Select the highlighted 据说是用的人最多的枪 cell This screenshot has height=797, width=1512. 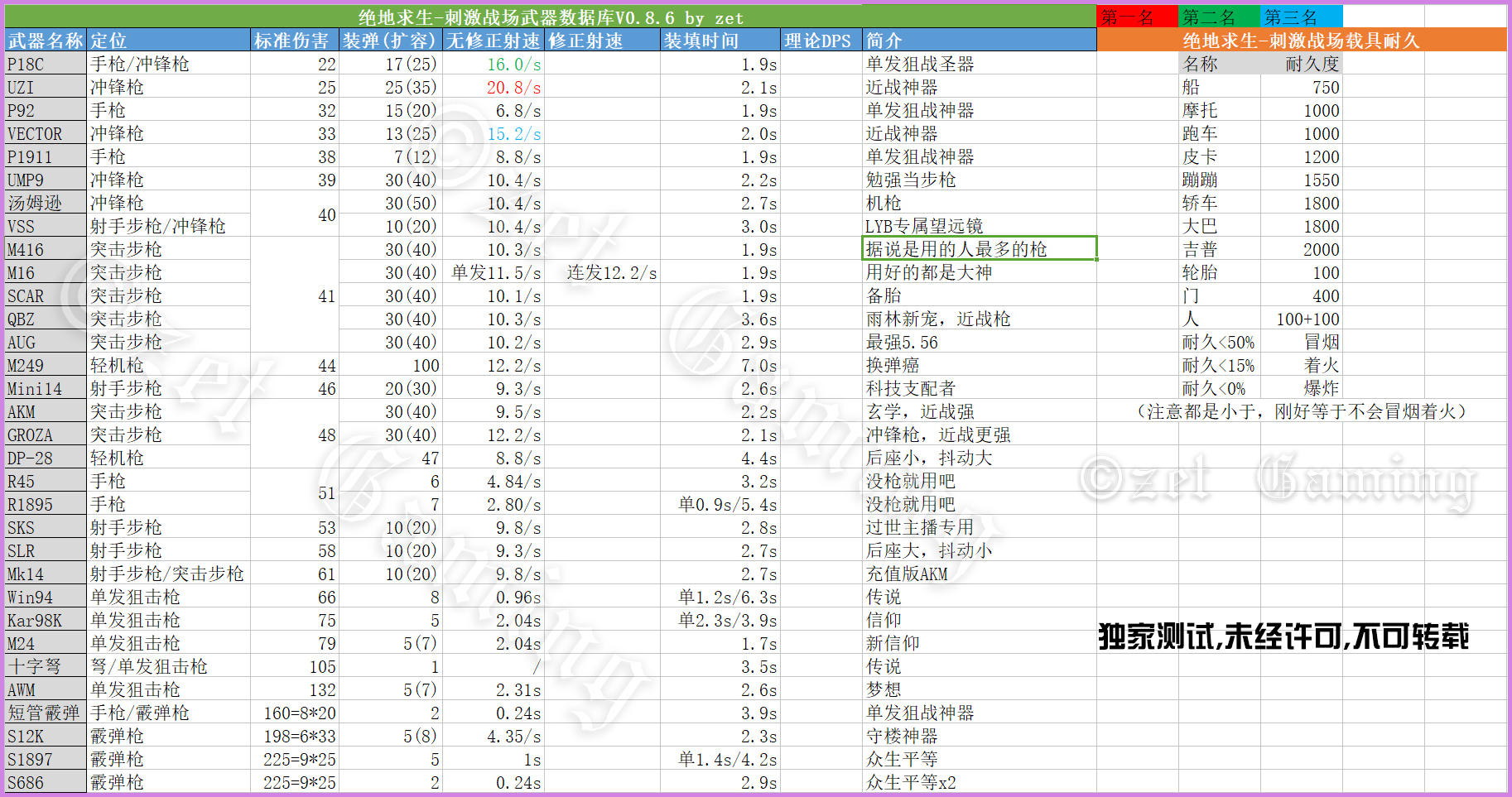click(x=979, y=249)
